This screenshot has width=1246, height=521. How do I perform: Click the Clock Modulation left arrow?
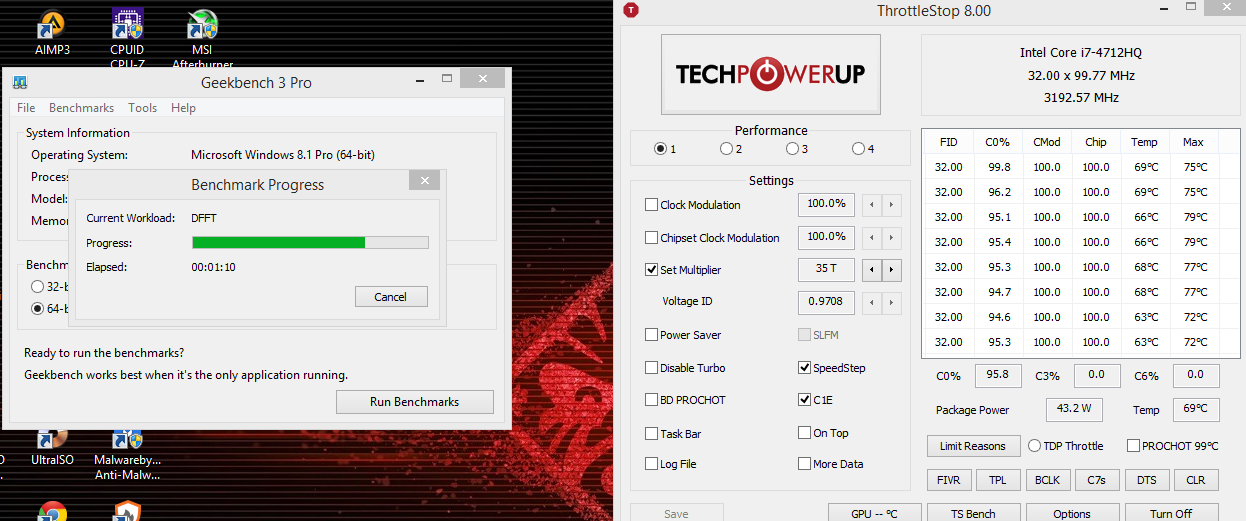tap(872, 205)
